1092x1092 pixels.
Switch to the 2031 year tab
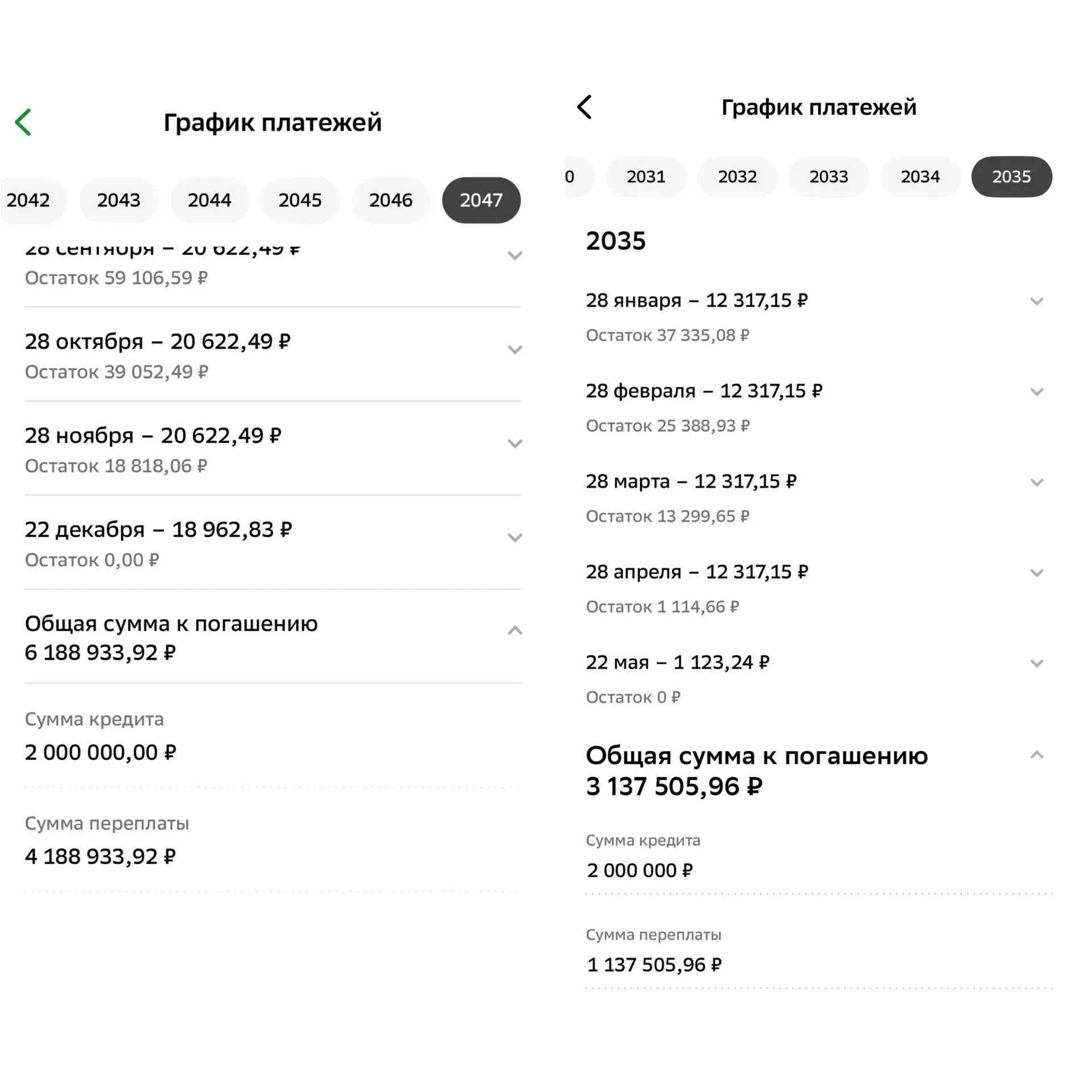click(x=646, y=177)
